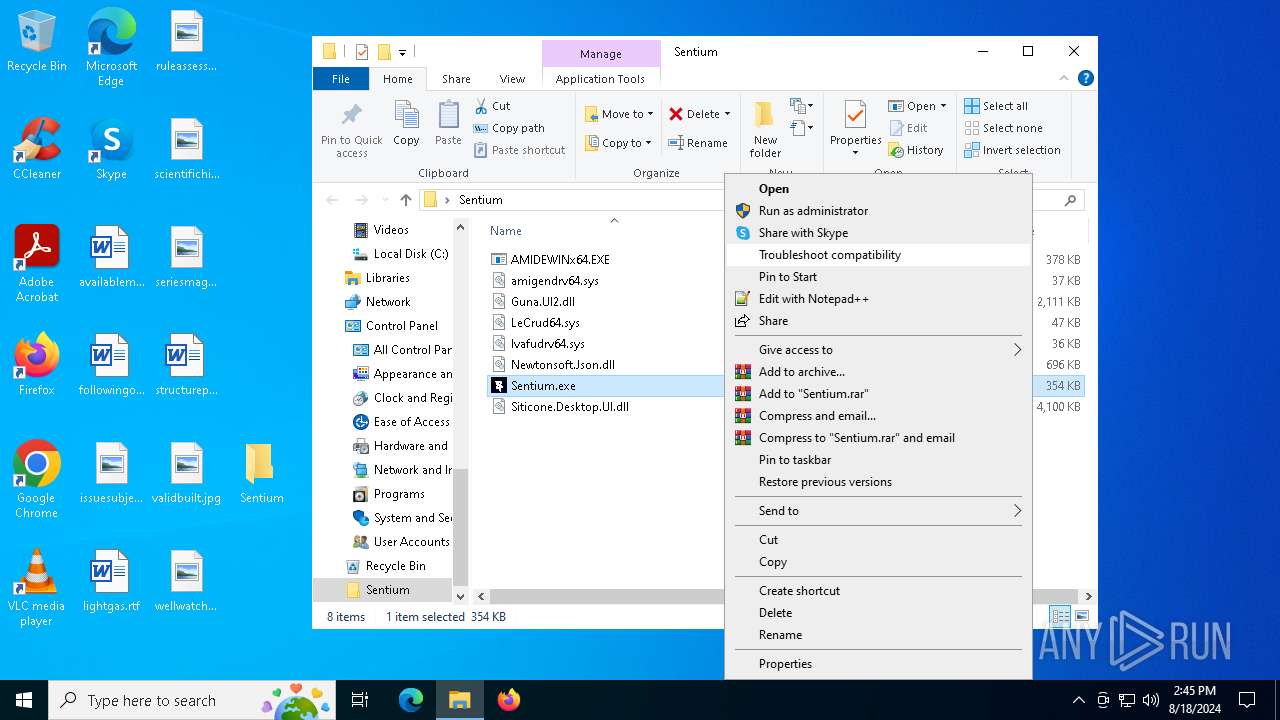The width and height of the screenshot is (1280, 720).
Task: Choose Share with Skype
Action: [x=878, y=233]
